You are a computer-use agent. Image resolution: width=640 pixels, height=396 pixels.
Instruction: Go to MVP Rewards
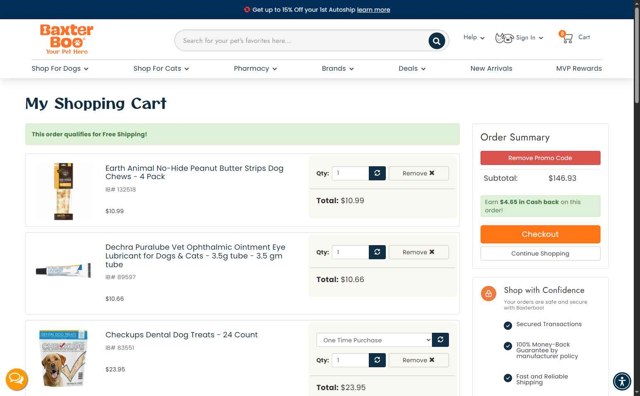[x=579, y=69]
